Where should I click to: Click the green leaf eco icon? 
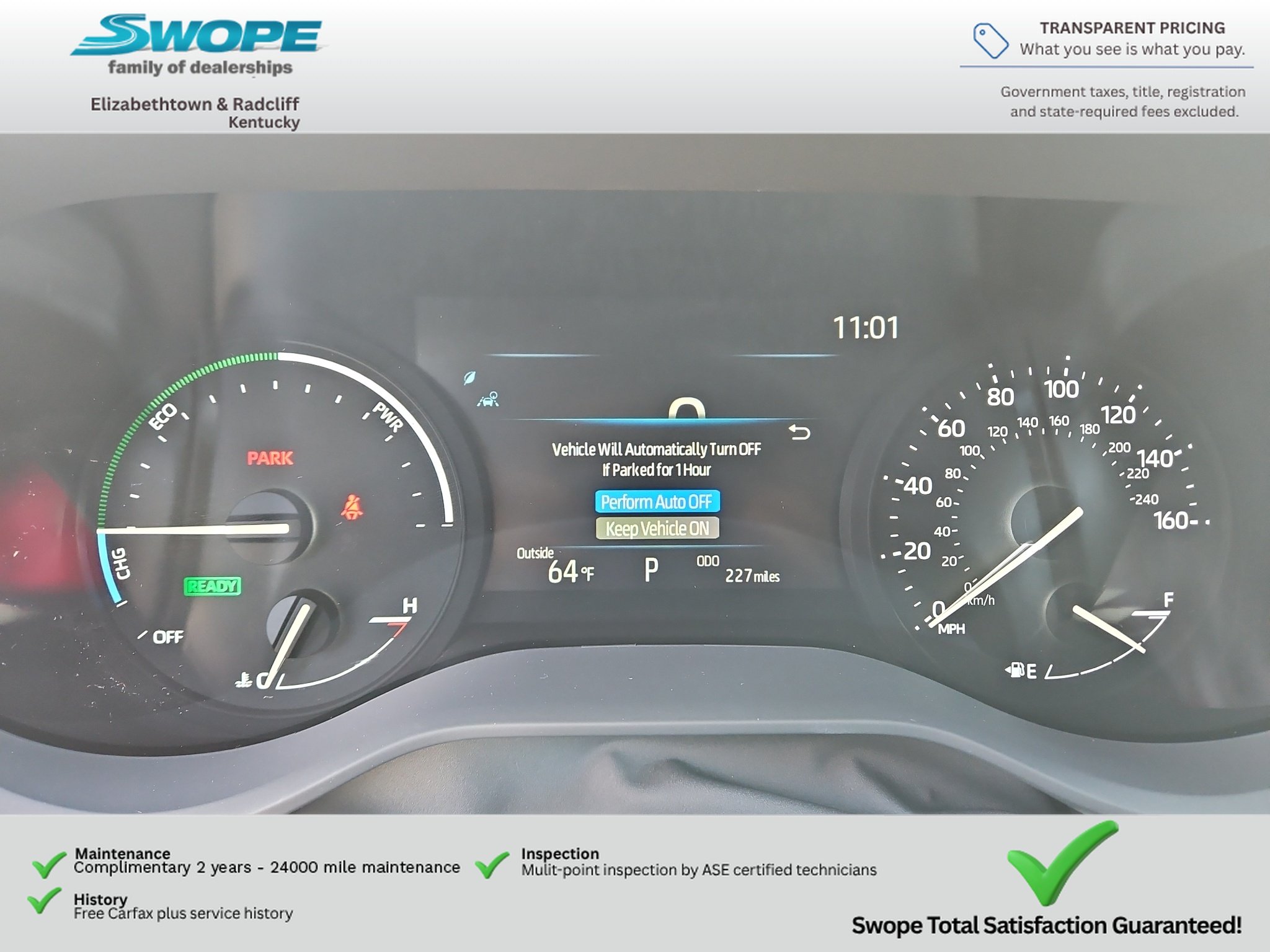pos(470,377)
